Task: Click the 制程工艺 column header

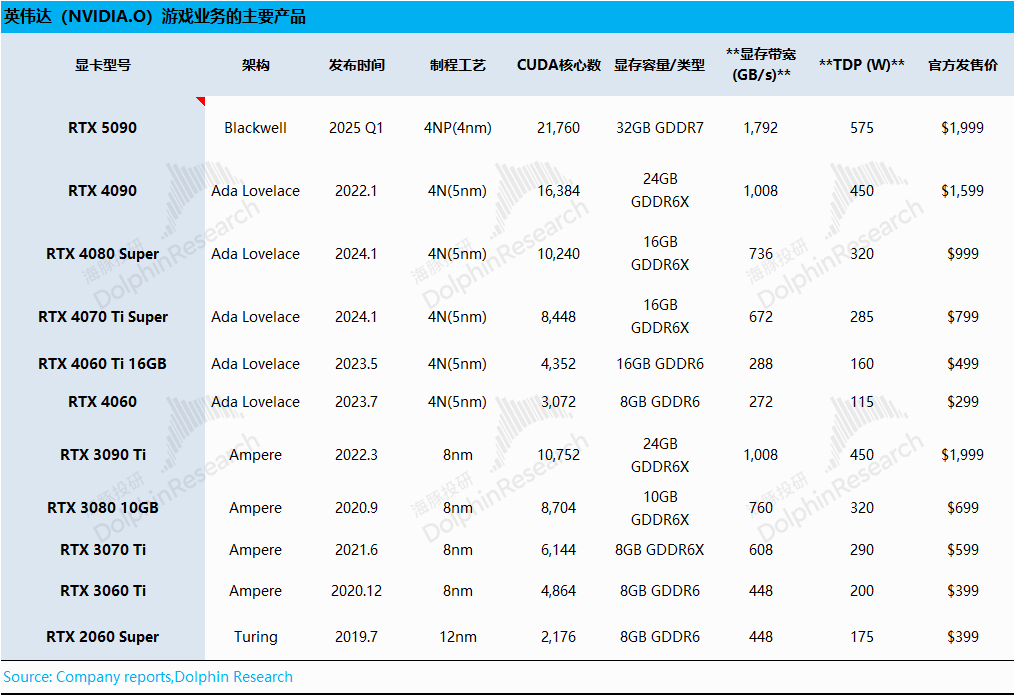Action: 458,65
